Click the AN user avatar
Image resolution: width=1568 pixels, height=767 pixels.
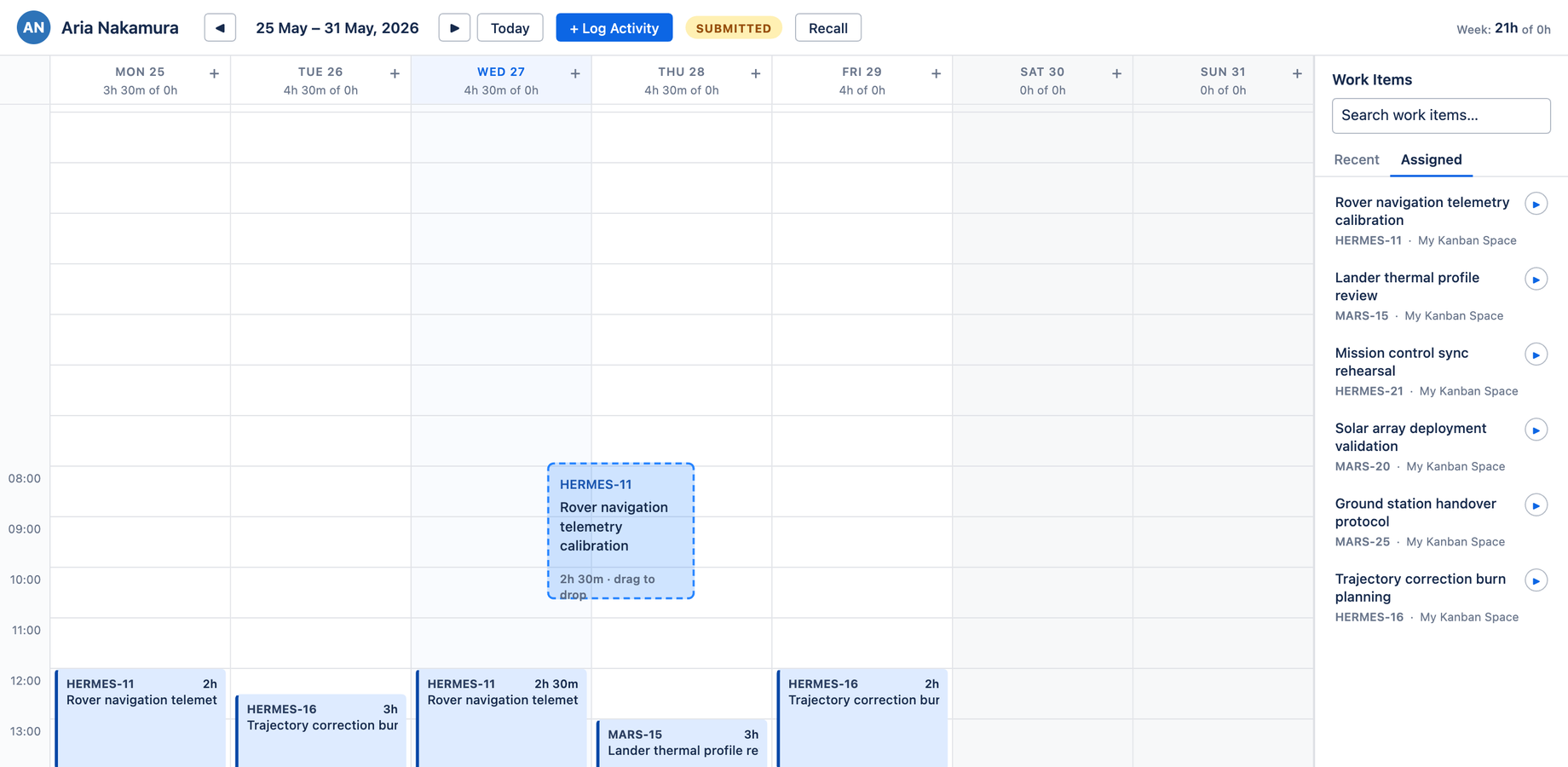point(33,27)
